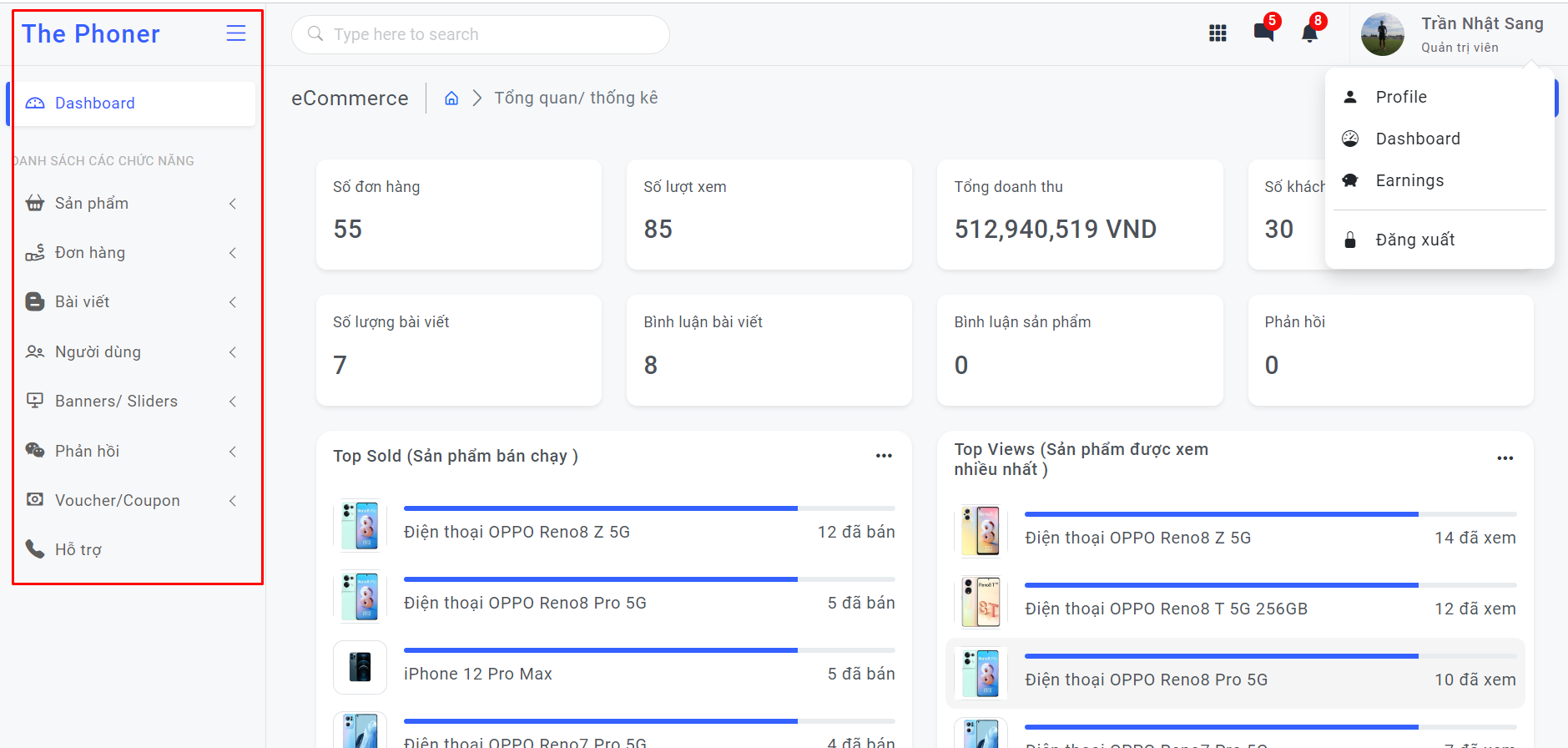1568x748 pixels.
Task: Click '14 đã xem' view count
Action: click(x=1475, y=538)
